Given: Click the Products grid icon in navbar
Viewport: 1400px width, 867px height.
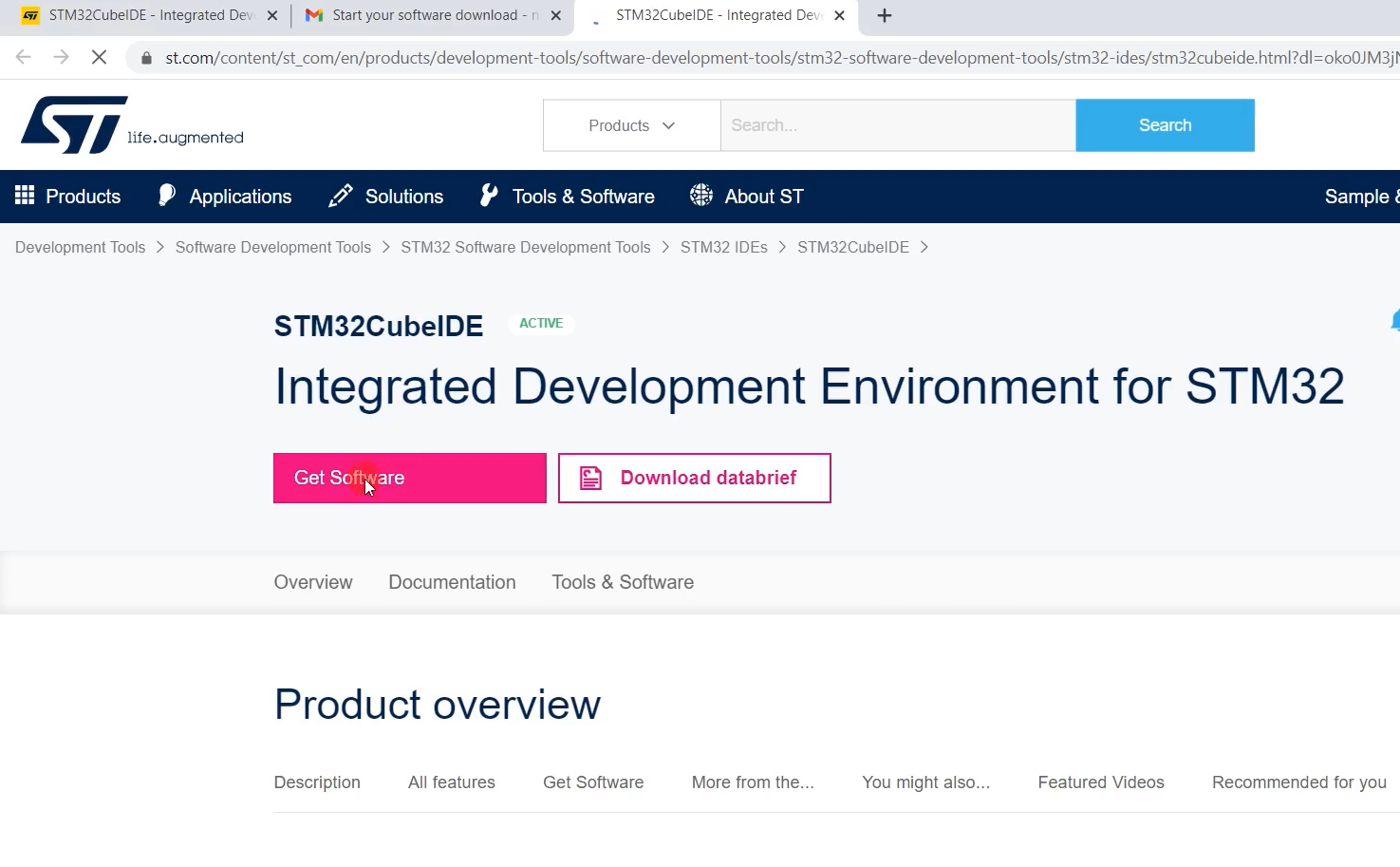Looking at the screenshot, I should tap(25, 196).
